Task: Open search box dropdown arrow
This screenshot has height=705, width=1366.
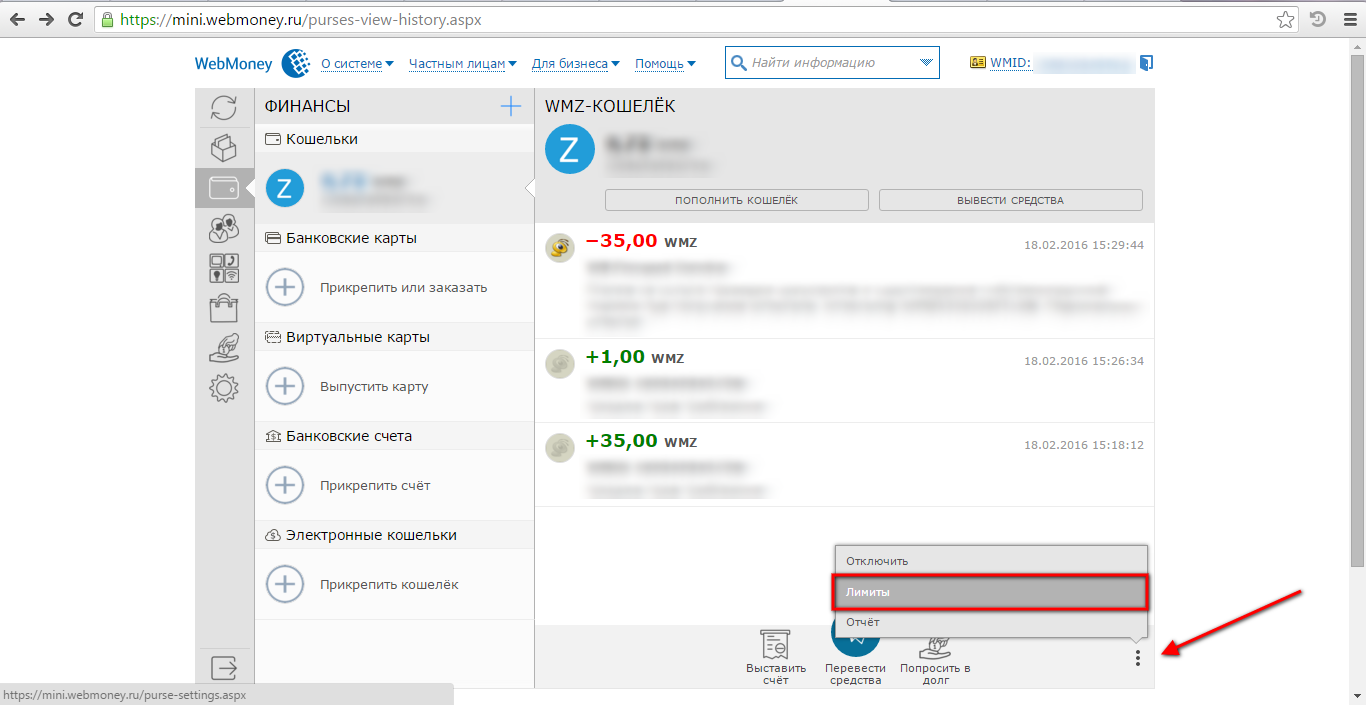Action: [926, 63]
